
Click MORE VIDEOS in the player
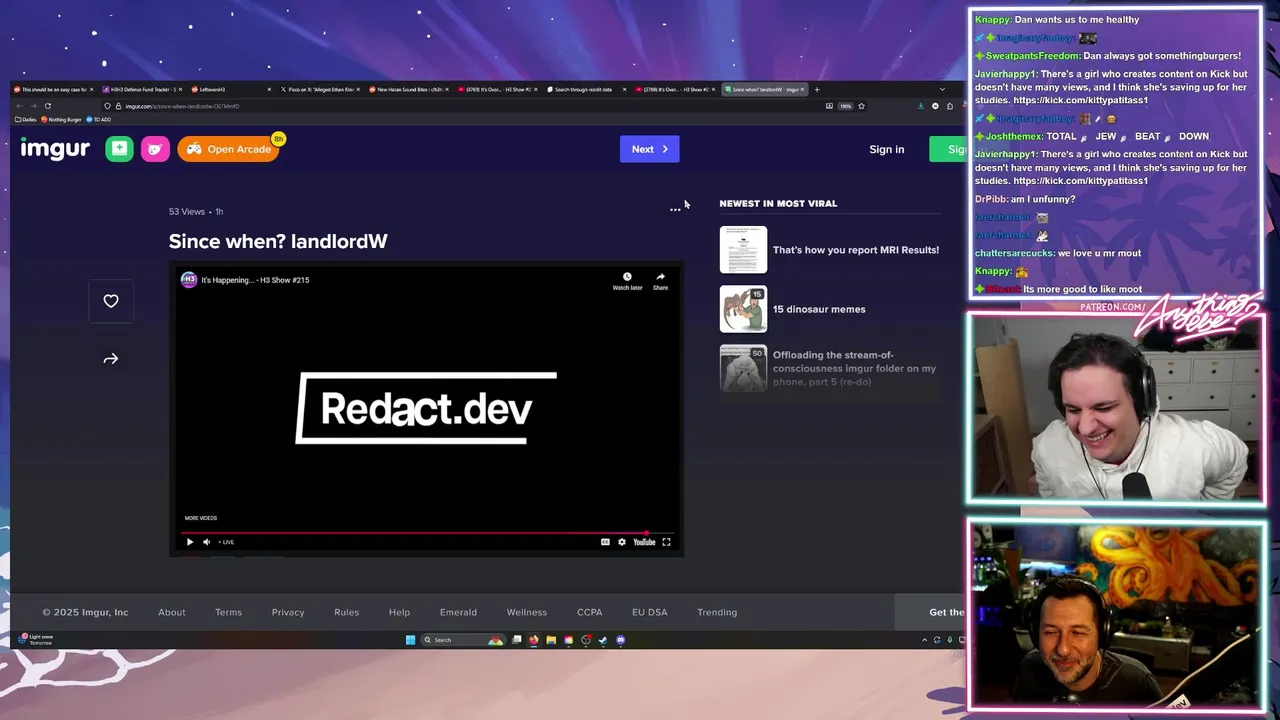[200, 518]
